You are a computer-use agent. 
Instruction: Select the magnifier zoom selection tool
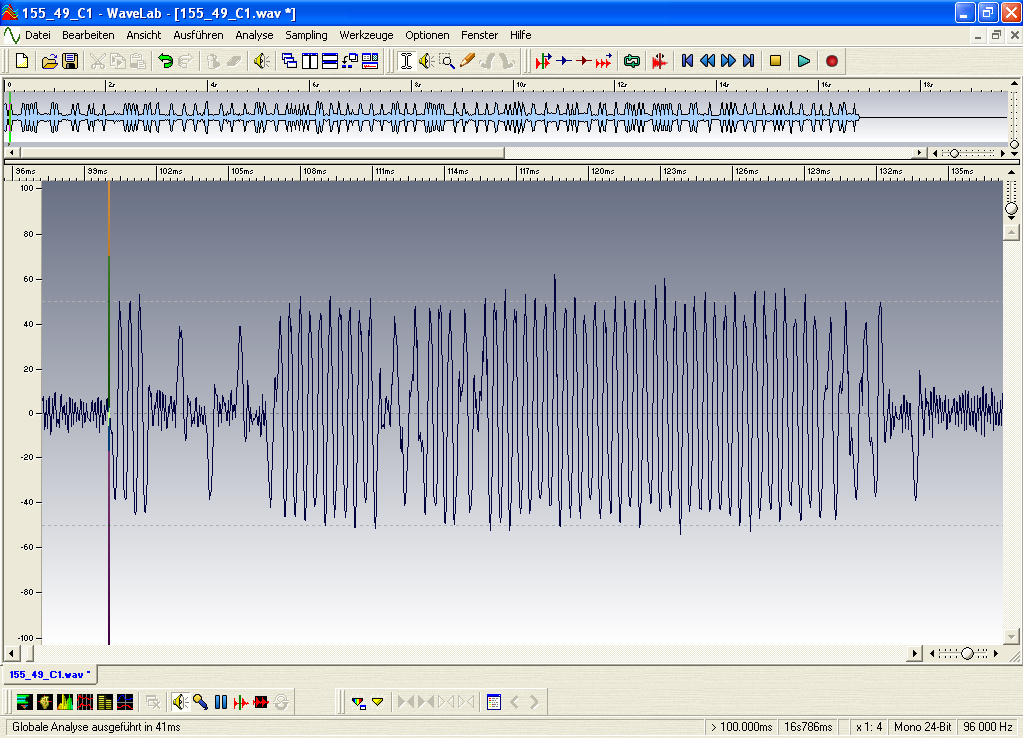click(x=447, y=61)
